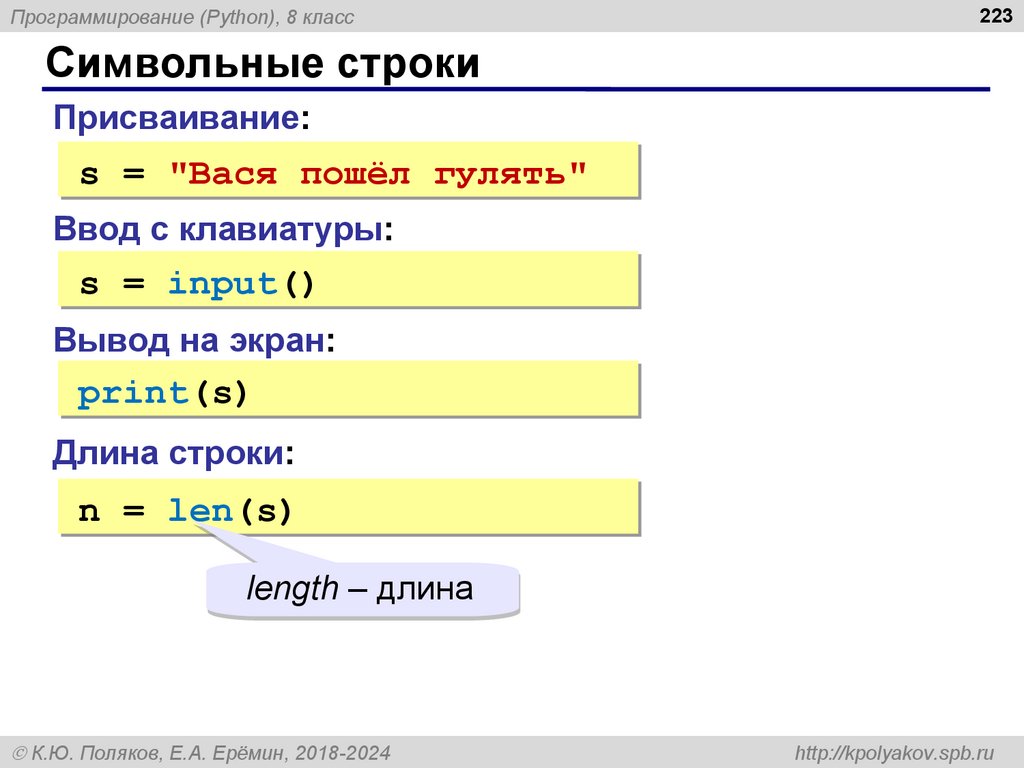Open the kpolyakov.spb.ru link in footer
The height and width of the screenshot is (768, 1024).
click(x=894, y=753)
